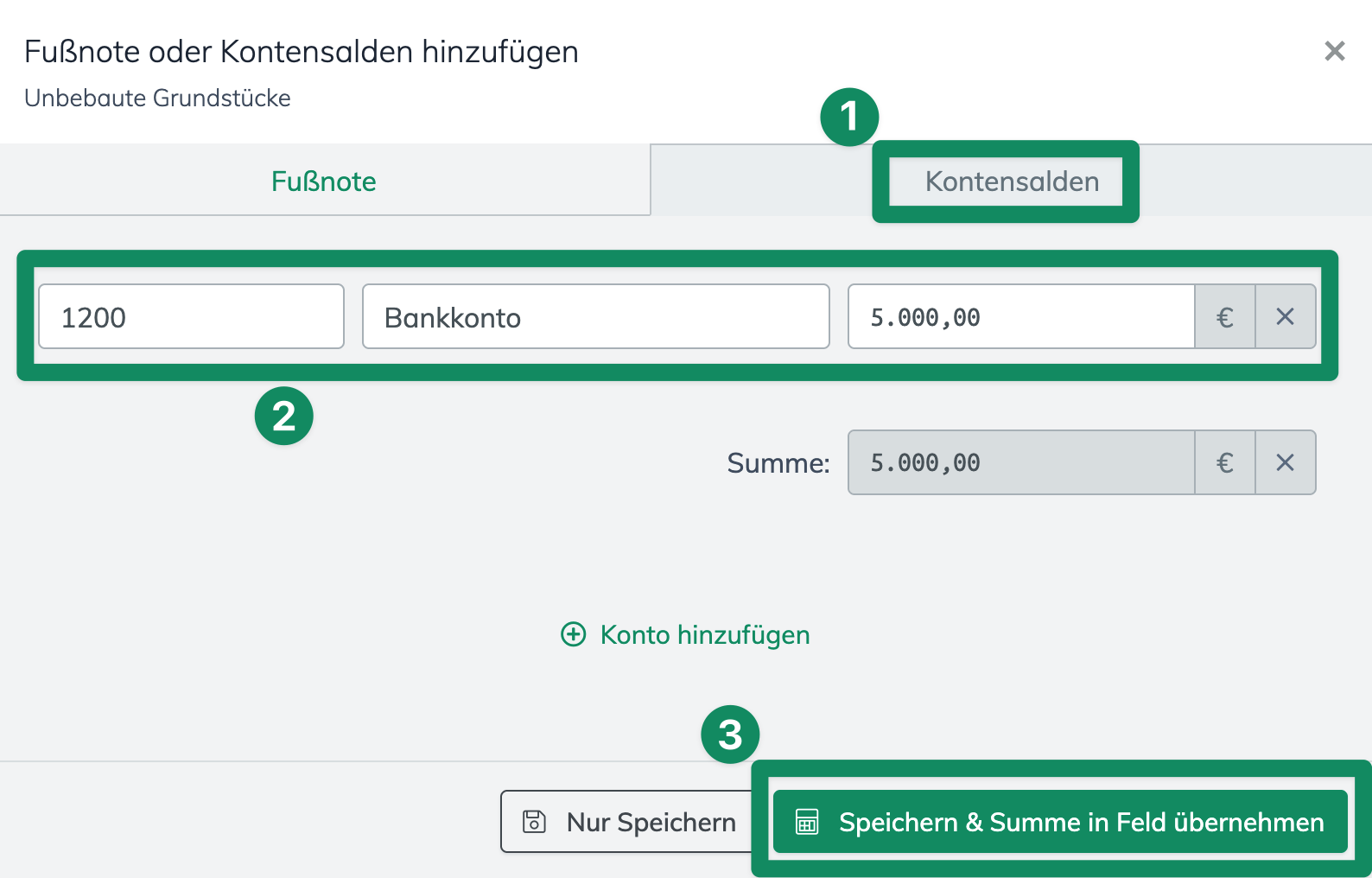Switch to the Kontensalden tab

1012,181
